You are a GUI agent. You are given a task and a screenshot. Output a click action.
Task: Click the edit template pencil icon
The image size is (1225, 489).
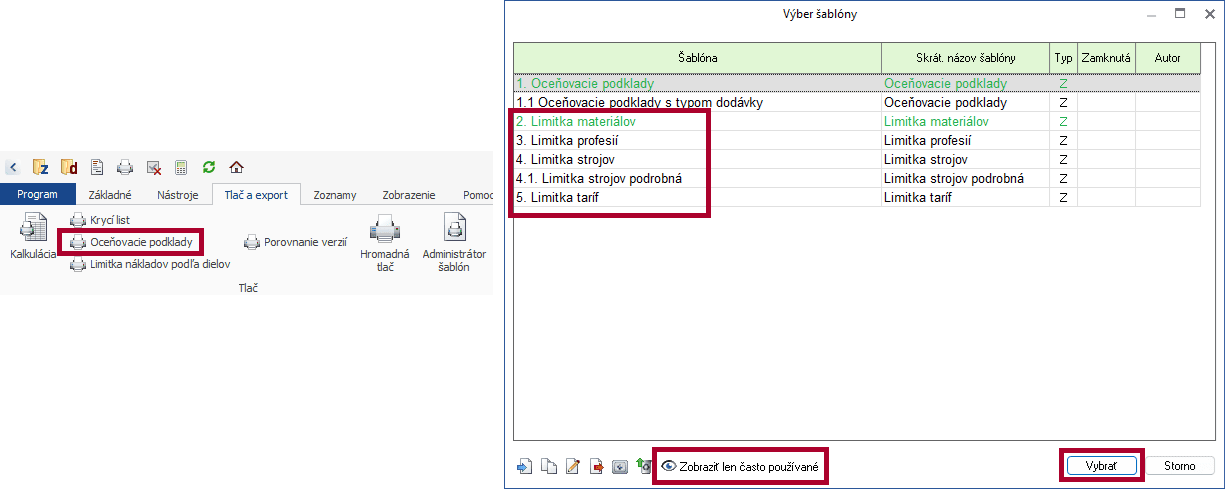pos(572,466)
